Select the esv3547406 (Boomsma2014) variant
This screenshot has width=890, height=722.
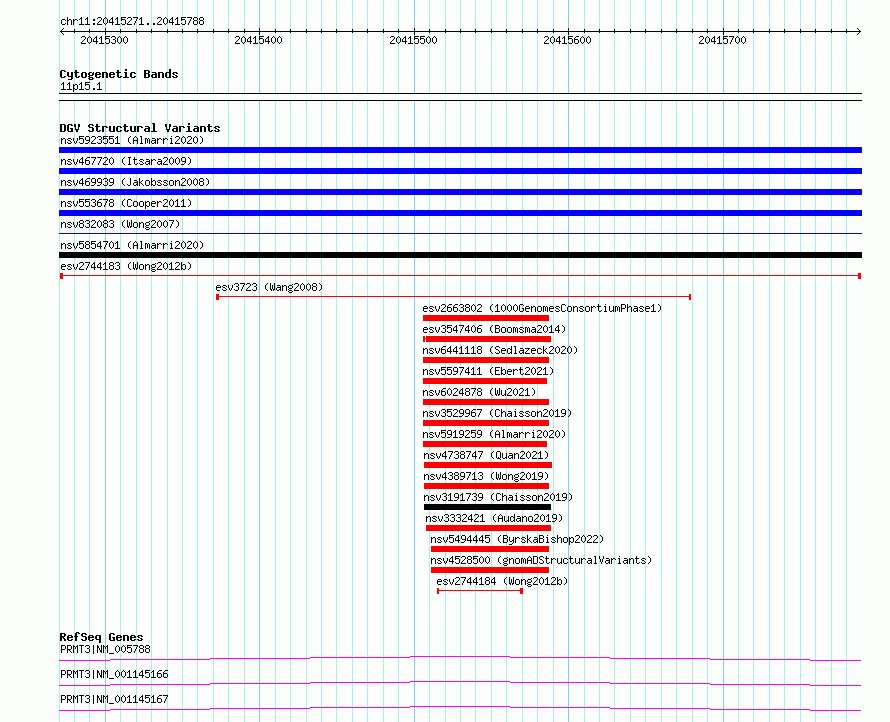point(494,329)
